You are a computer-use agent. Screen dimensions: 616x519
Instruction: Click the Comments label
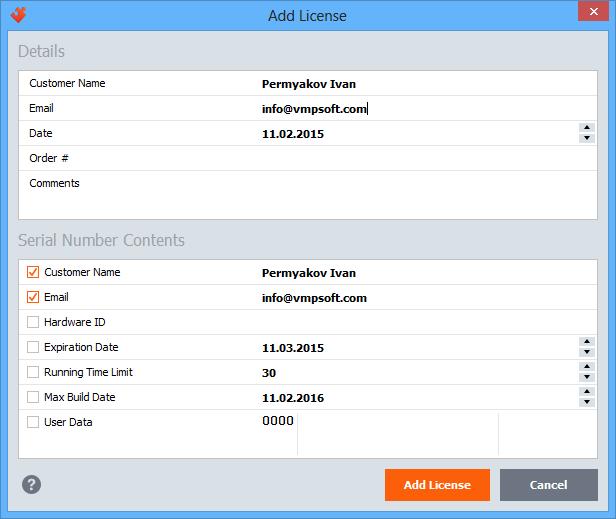54,183
